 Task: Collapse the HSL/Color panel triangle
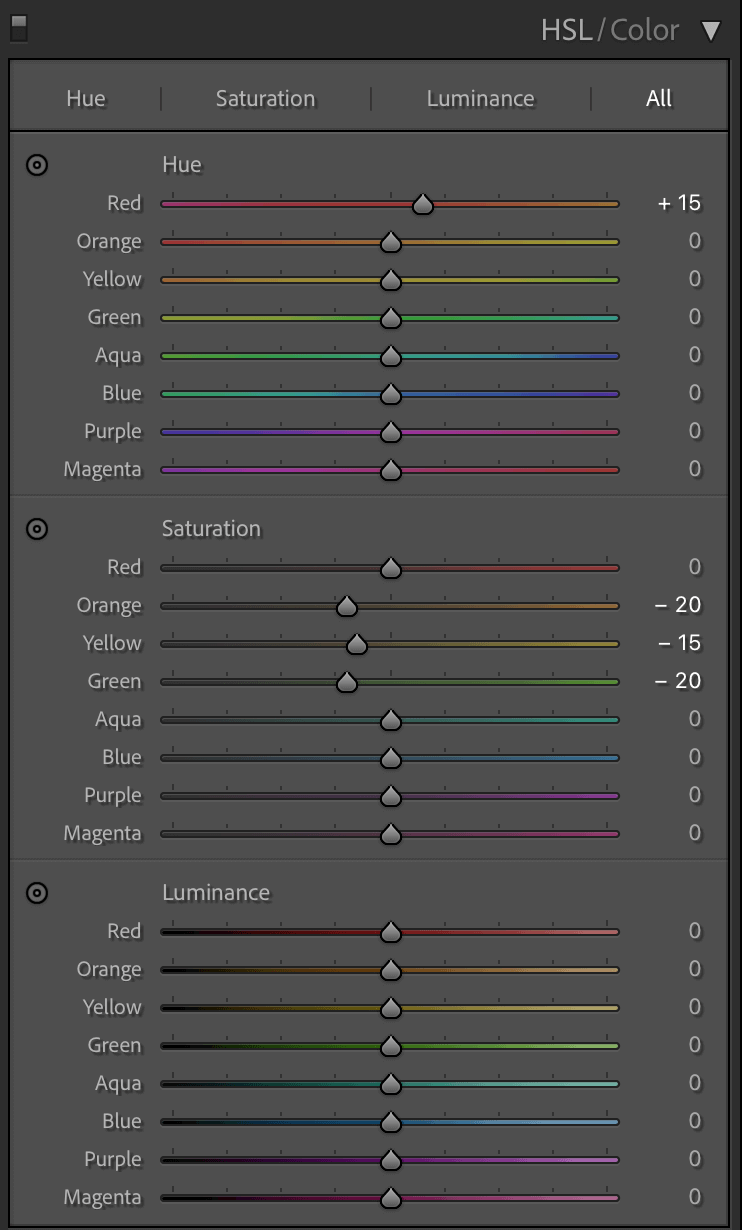[x=711, y=31]
